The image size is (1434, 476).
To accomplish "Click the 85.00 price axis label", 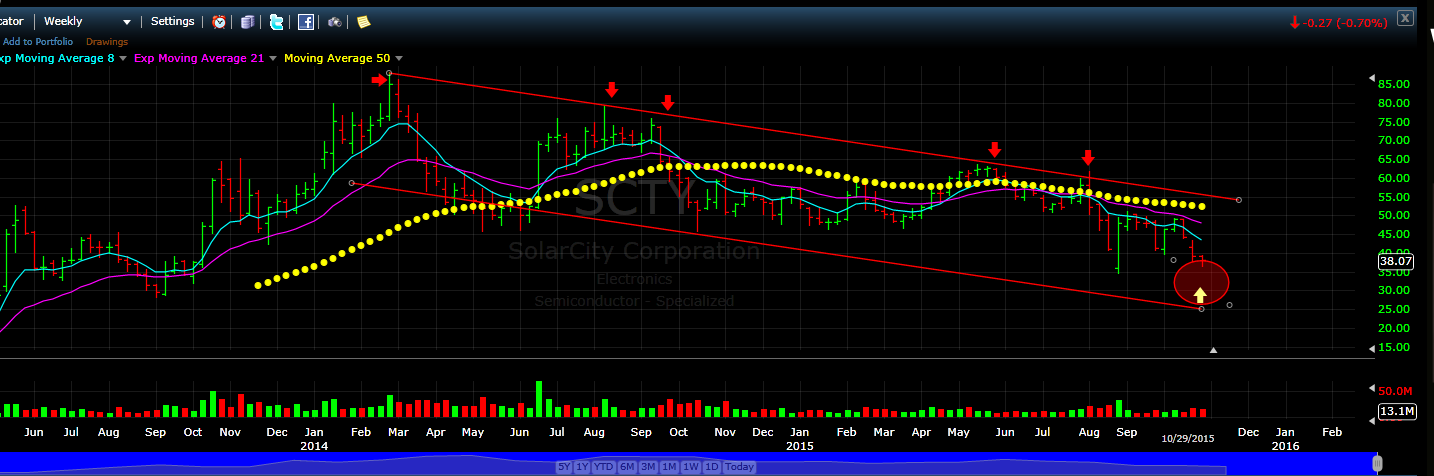I will pos(1393,84).
